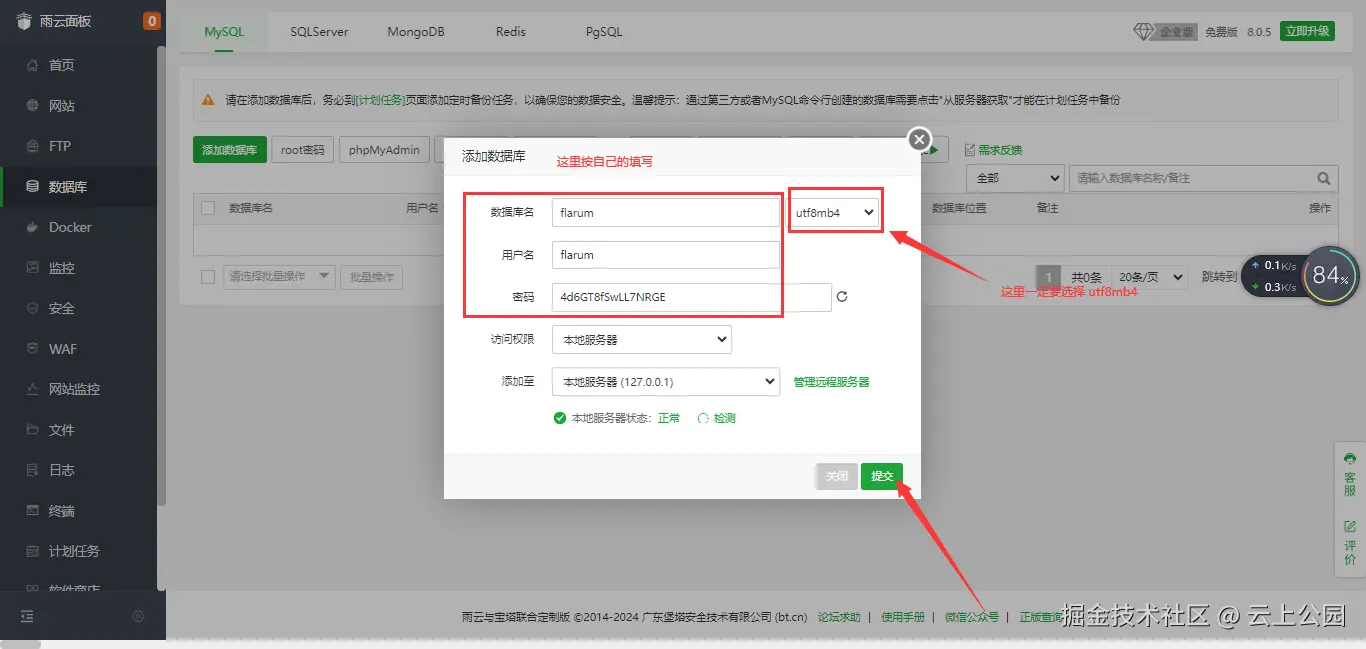The width and height of the screenshot is (1366, 649).
Task: Click the 批量操作 button
Action: 372,277
